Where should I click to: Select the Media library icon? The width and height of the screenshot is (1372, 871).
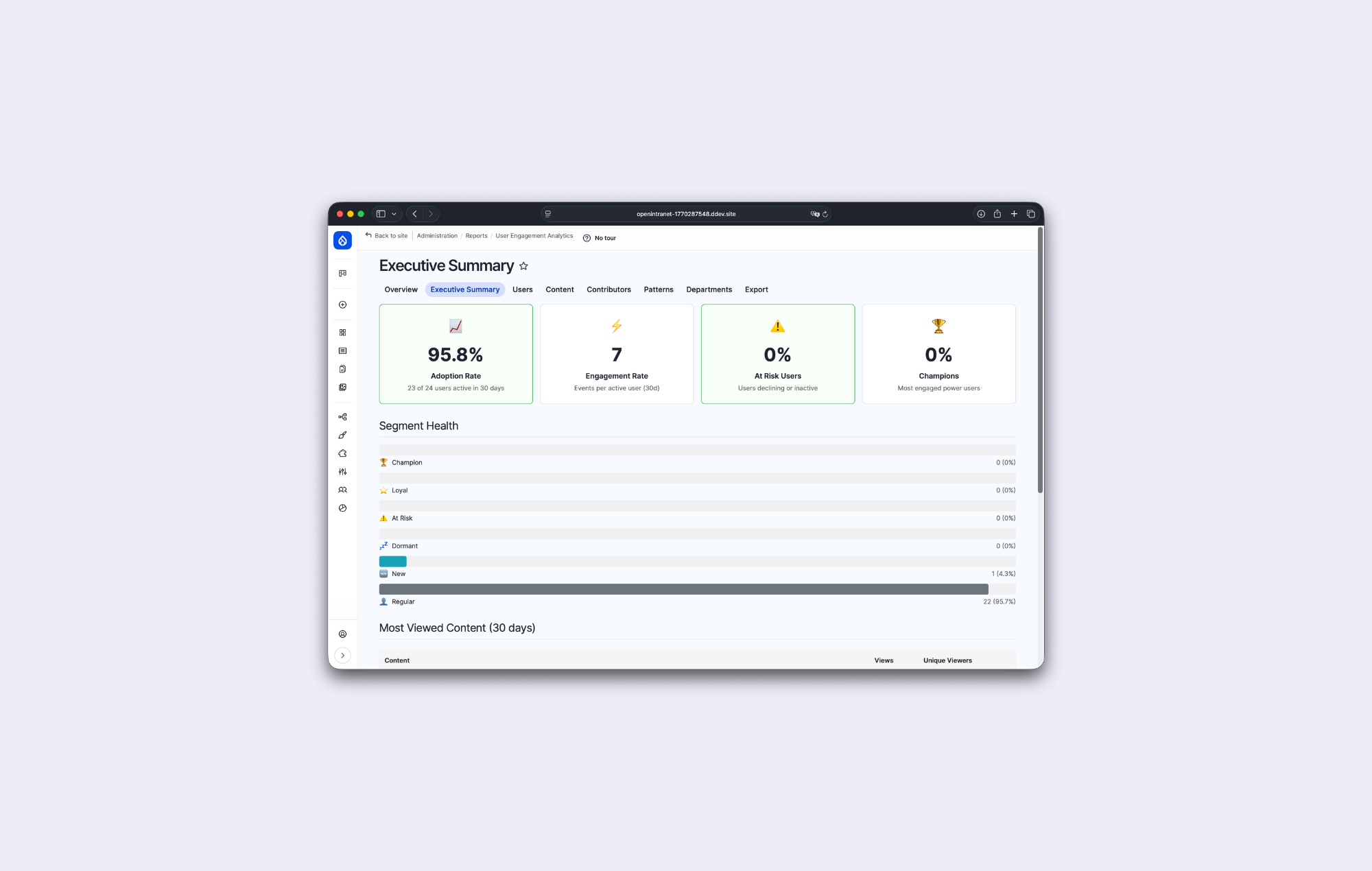tap(342, 387)
